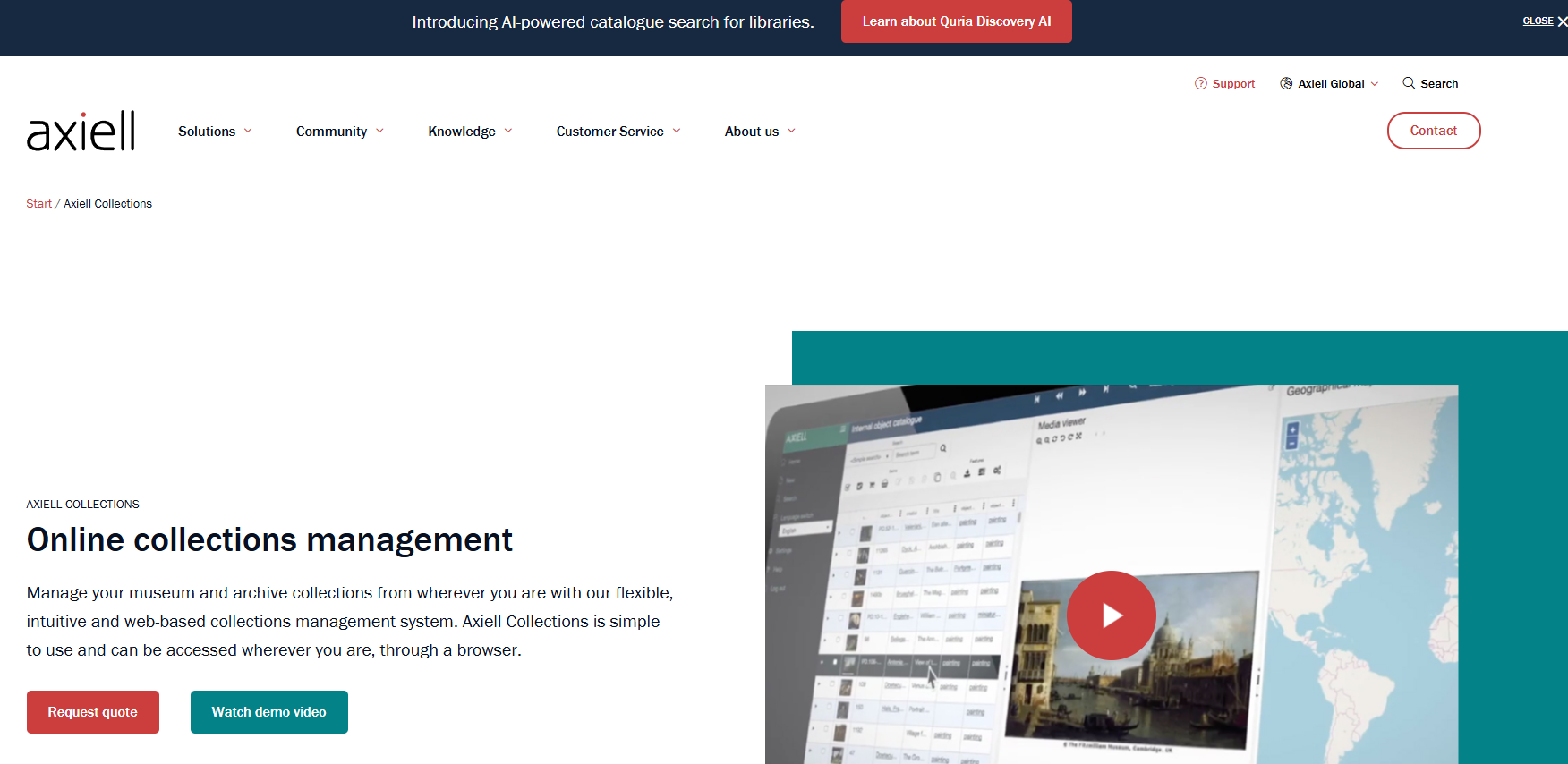Open the About us menu

tap(752, 132)
